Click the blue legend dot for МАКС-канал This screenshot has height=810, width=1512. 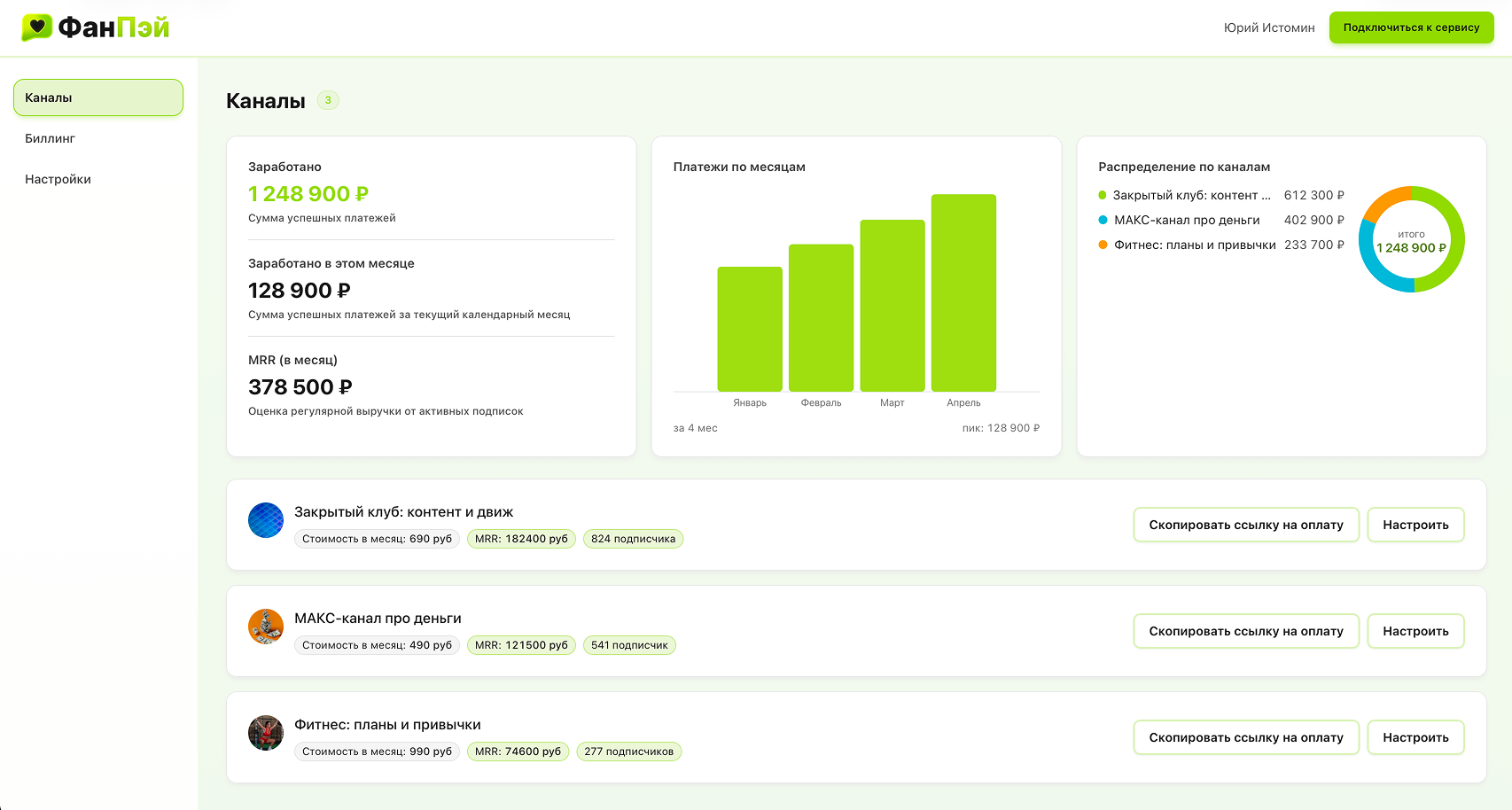[x=1103, y=220]
